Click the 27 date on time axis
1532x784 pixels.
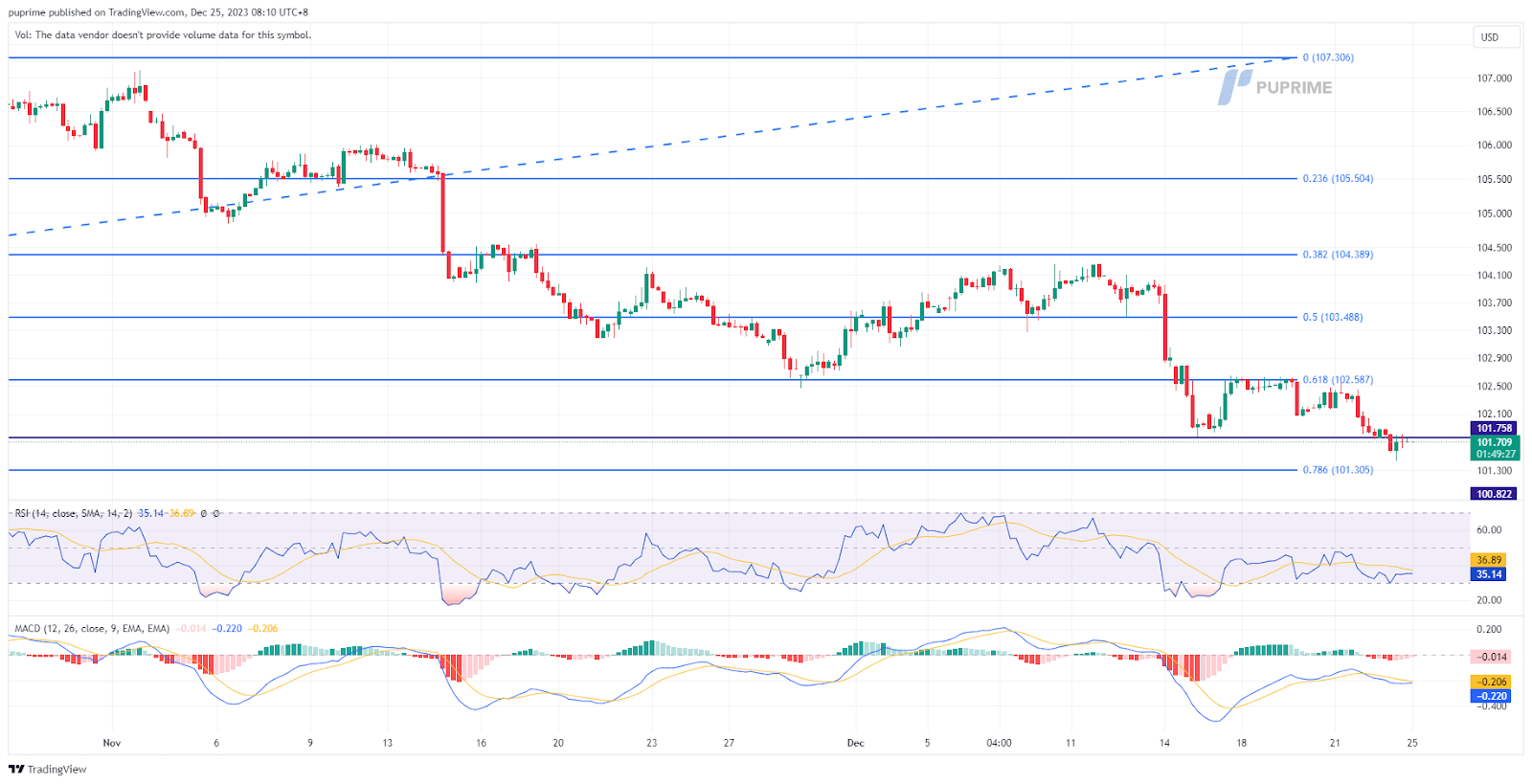[x=729, y=743]
